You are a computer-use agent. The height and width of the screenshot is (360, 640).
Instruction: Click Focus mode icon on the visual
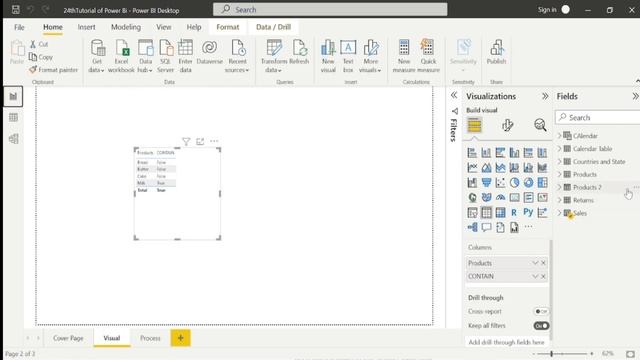[x=200, y=141]
